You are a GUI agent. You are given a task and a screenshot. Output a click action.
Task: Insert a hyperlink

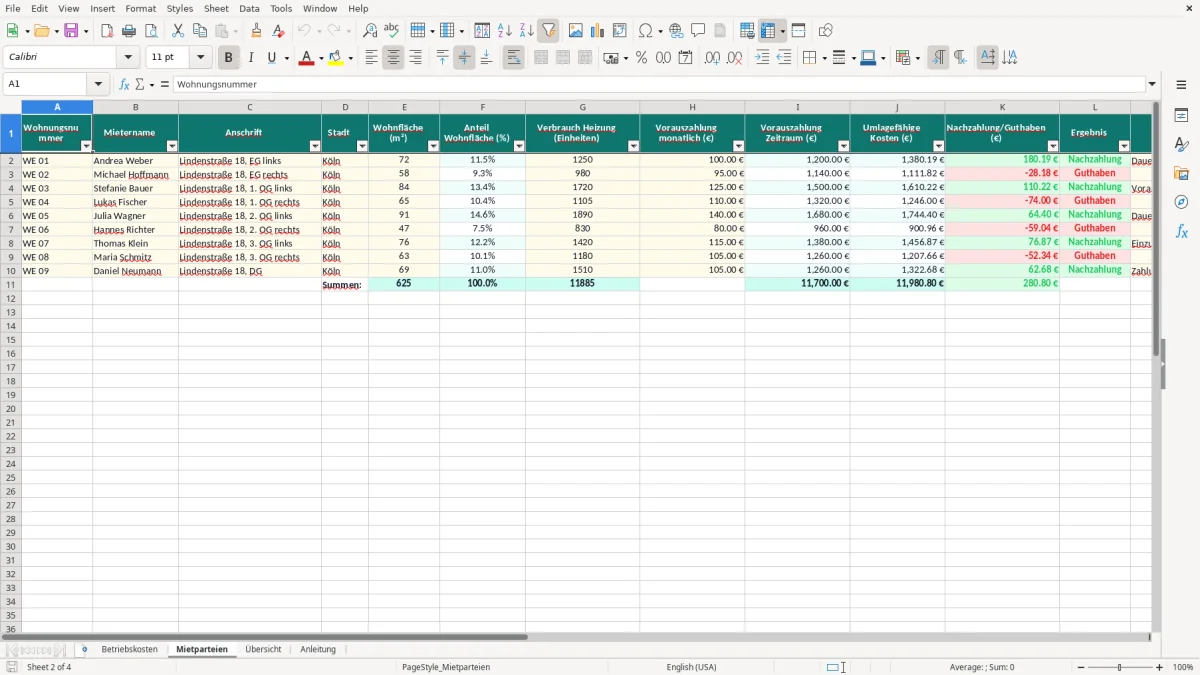point(676,31)
